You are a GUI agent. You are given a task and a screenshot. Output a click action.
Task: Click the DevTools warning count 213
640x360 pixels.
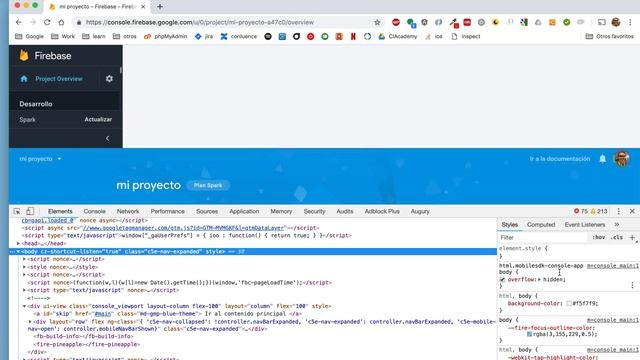coord(599,211)
